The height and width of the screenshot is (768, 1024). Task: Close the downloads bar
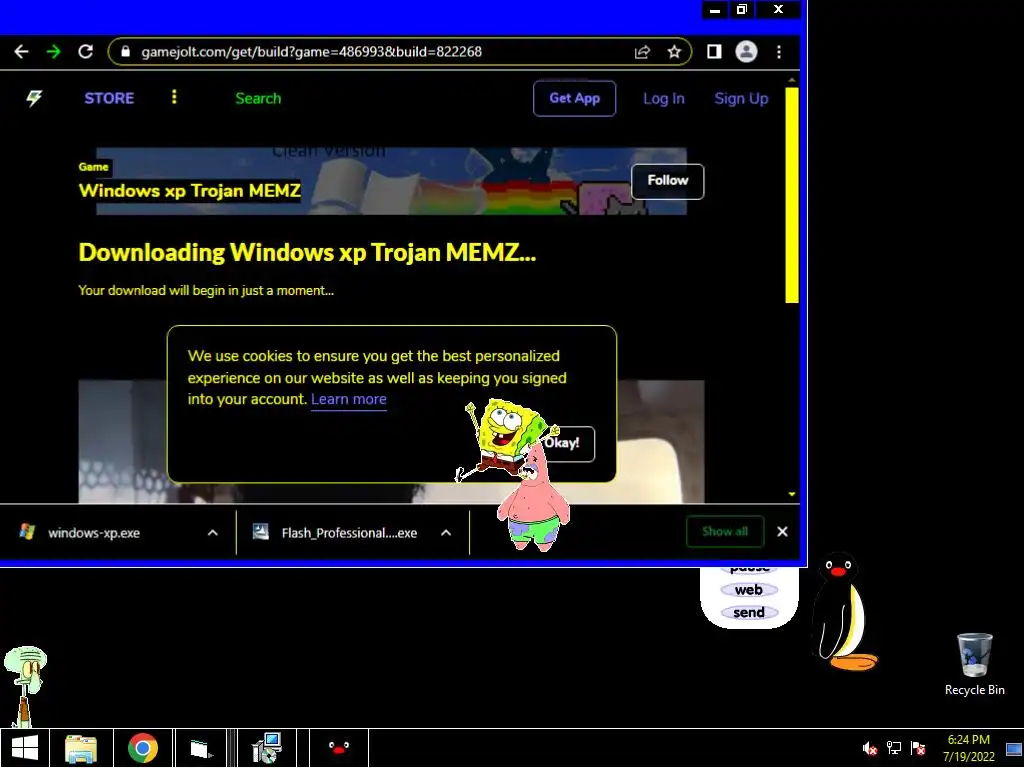tap(782, 532)
